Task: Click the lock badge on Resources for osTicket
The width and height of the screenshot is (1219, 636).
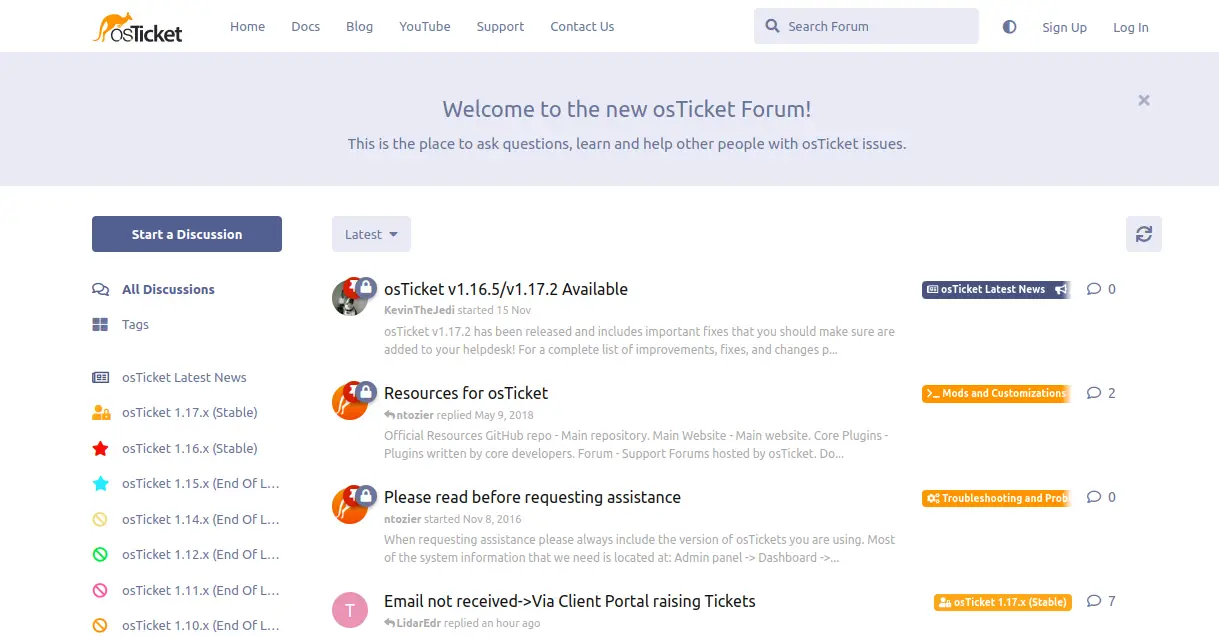Action: (x=367, y=391)
